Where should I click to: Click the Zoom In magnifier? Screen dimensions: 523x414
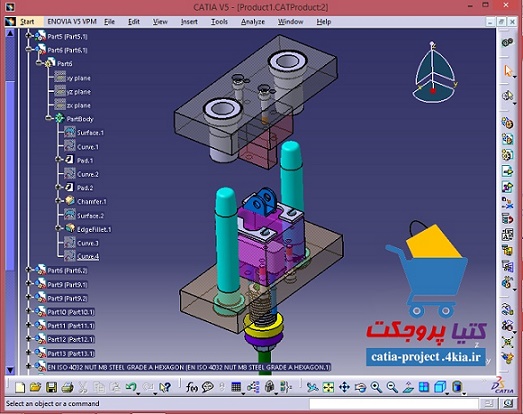pyautogui.click(x=376, y=387)
